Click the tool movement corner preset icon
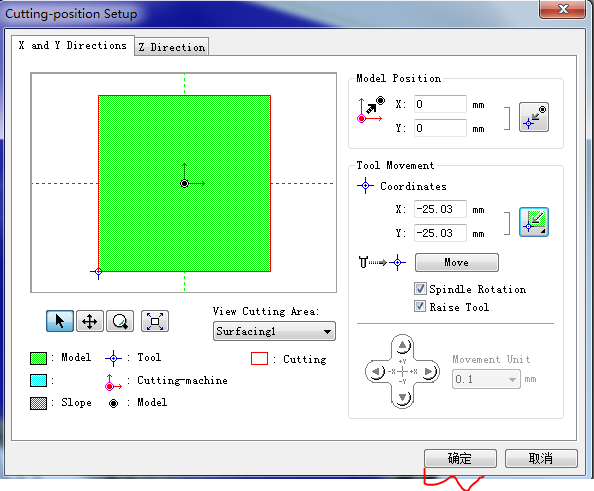 (534, 222)
